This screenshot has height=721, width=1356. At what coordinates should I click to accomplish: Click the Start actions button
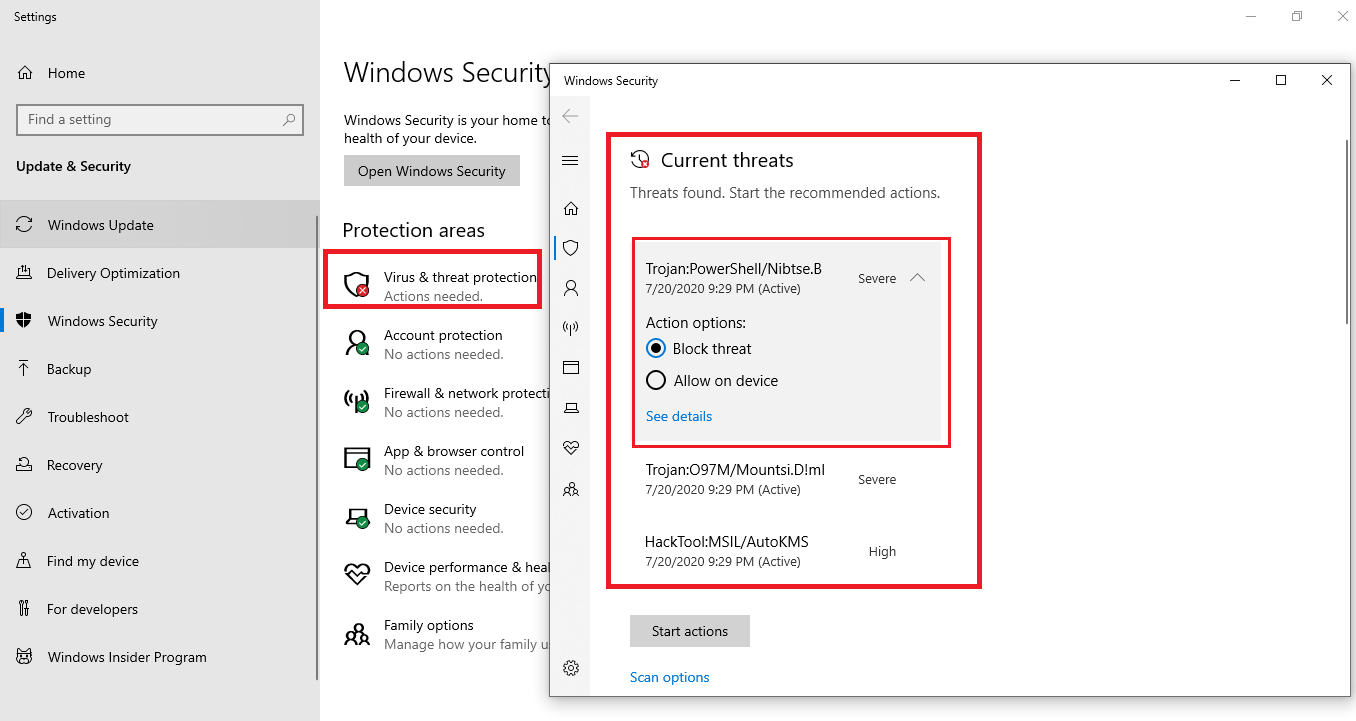click(x=690, y=631)
